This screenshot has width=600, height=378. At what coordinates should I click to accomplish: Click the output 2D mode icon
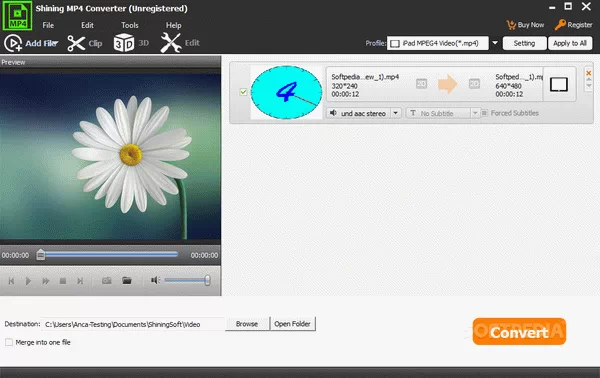tap(474, 83)
